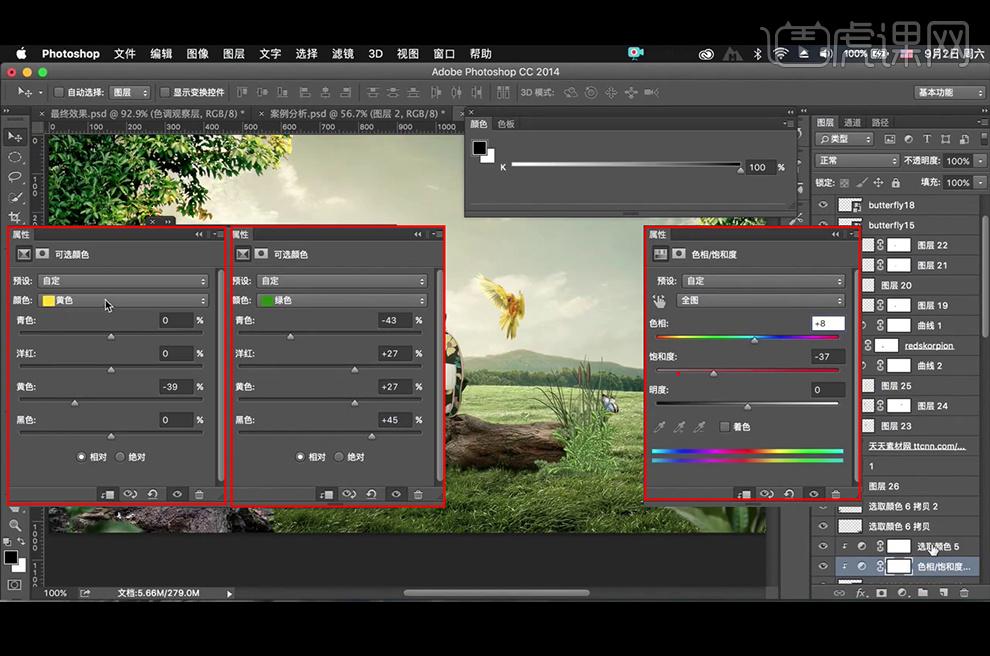Viewport: 990px width, 656px height.
Task: Open the yellow color dropdown in Selective Color
Action: point(123,301)
